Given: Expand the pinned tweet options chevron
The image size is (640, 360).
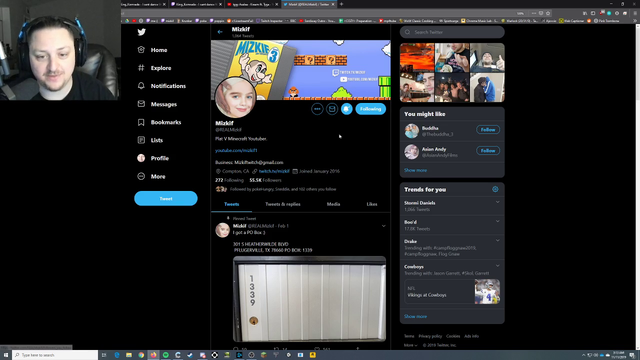Looking at the screenshot, I should pyautogui.click(x=383, y=226).
